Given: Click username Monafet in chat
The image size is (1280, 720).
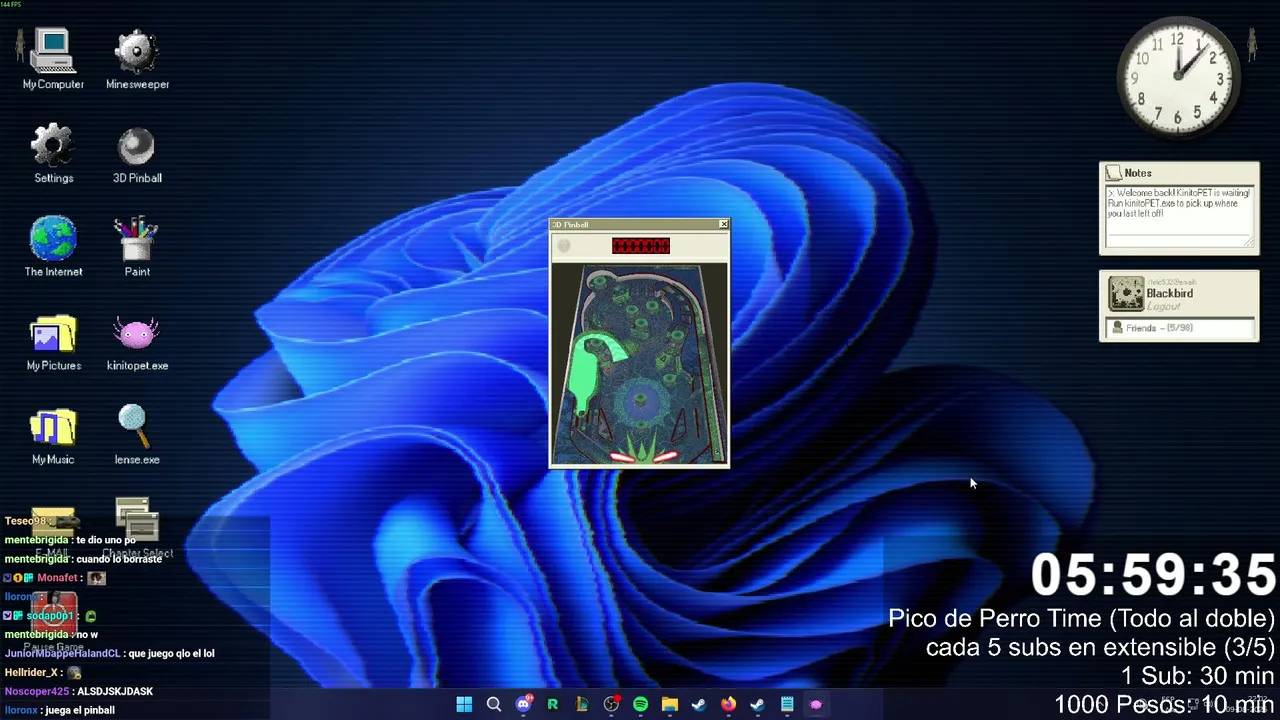Looking at the screenshot, I should click(x=57, y=578).
